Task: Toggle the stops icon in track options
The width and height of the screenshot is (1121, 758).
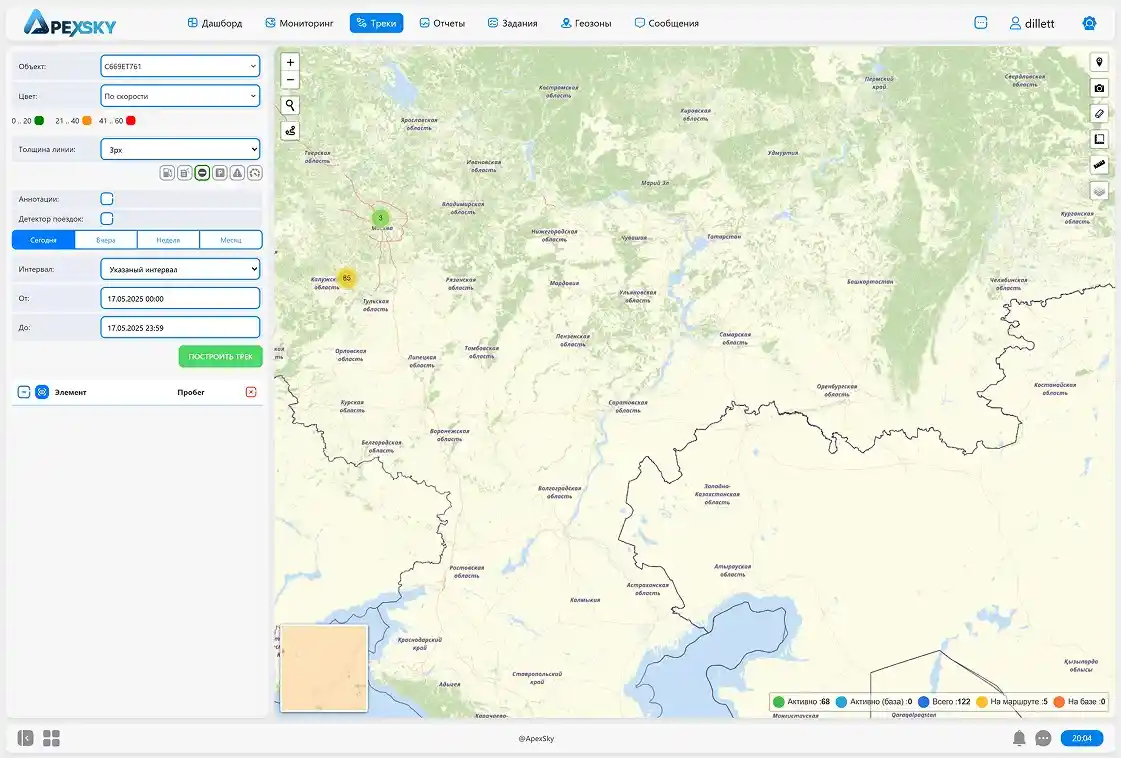Action: point(202,173)
